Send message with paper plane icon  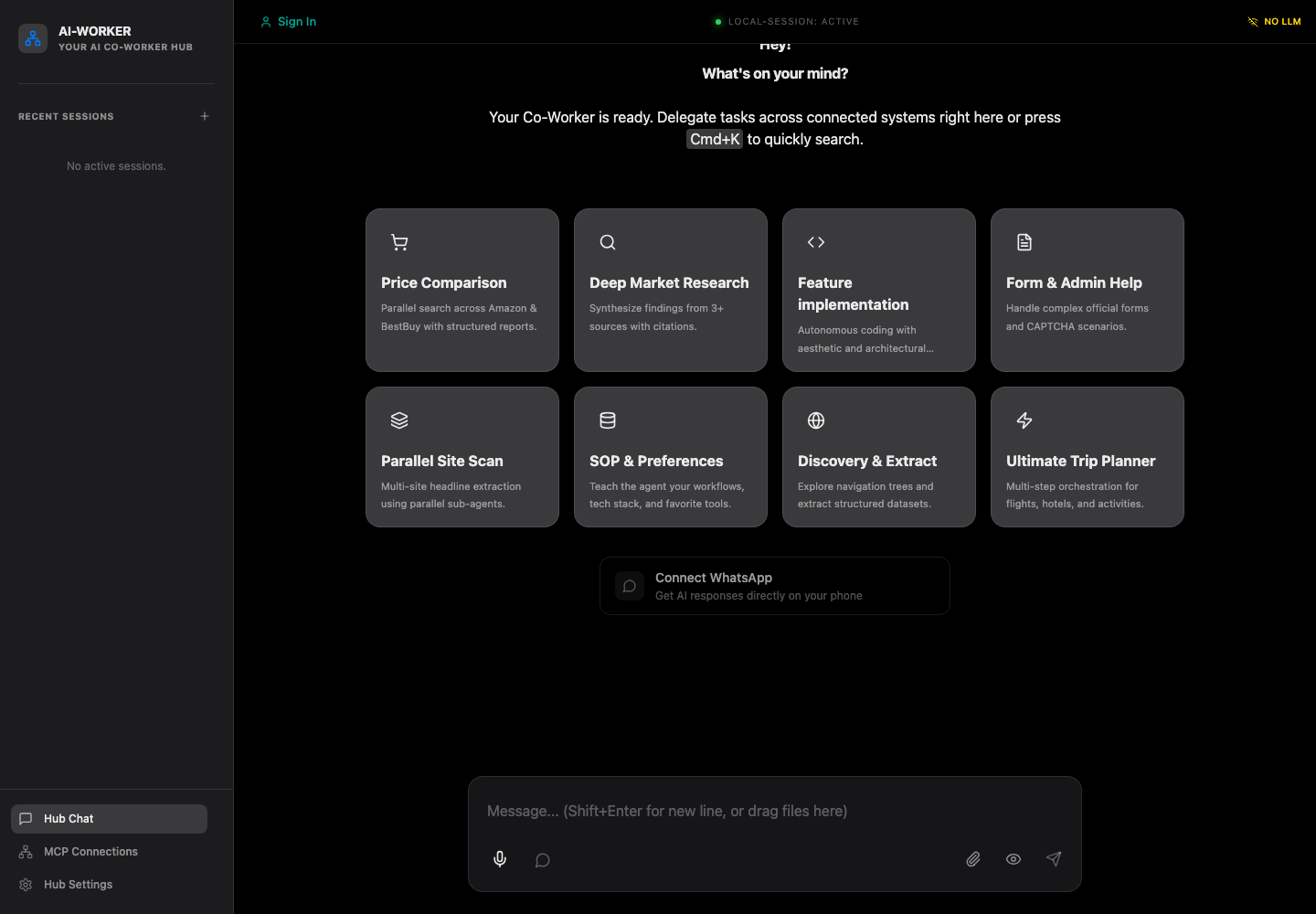1054,859
